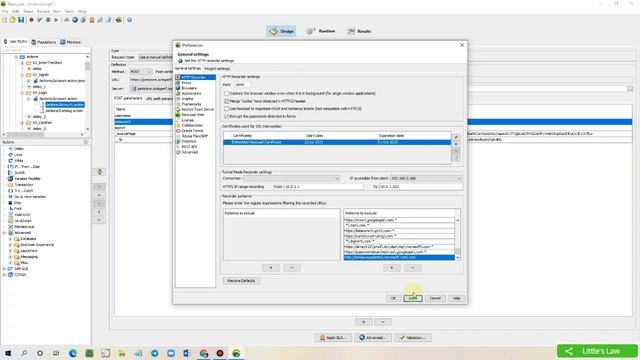Click the Windows Start button

tap(8, 353)
